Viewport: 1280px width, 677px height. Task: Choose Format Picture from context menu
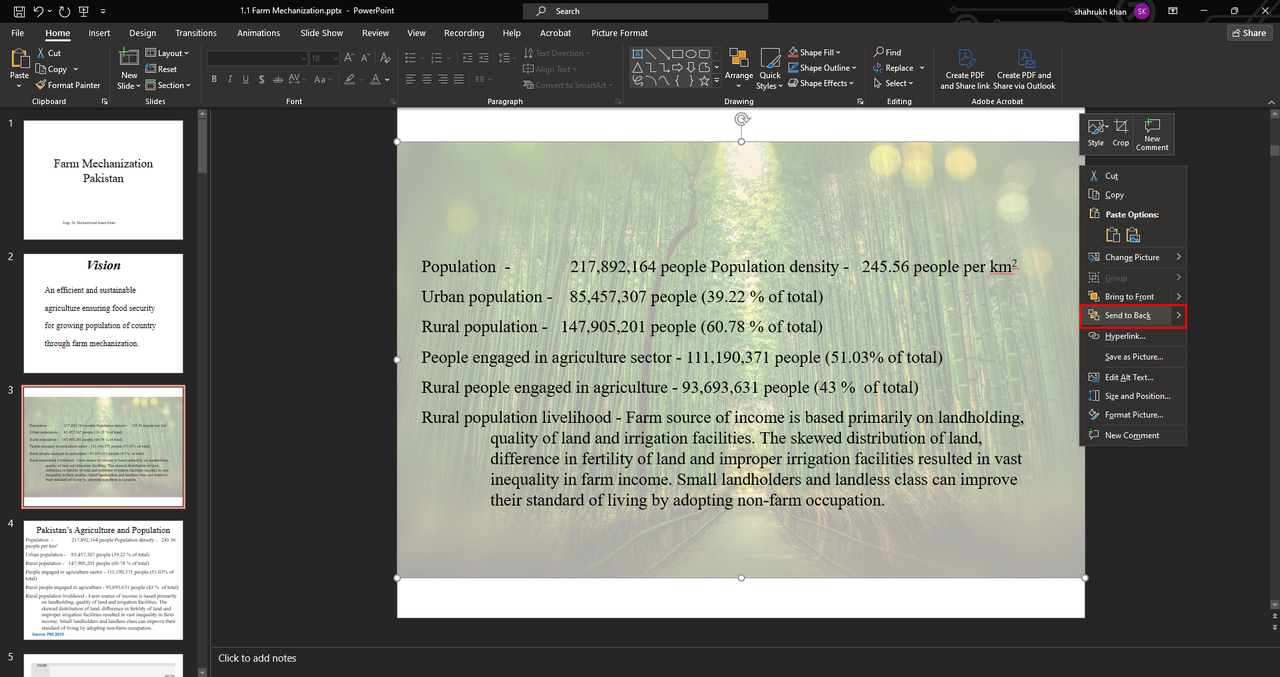tap(1133, 415)
